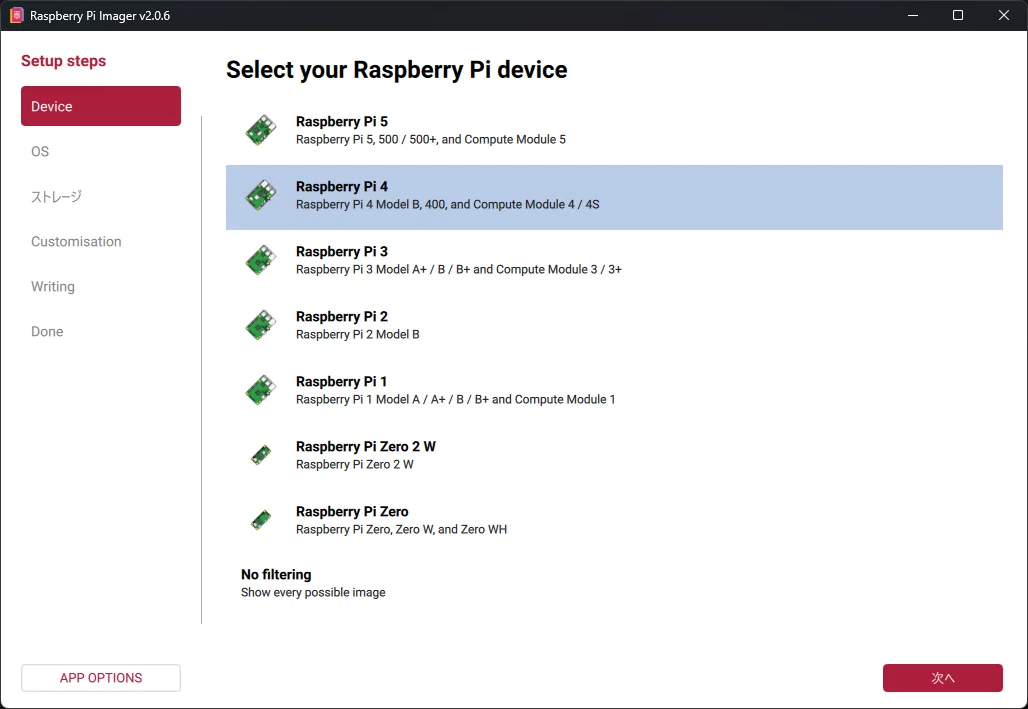
Task: Minimize the Raspberry Pi Imager window
Action: 913,15
